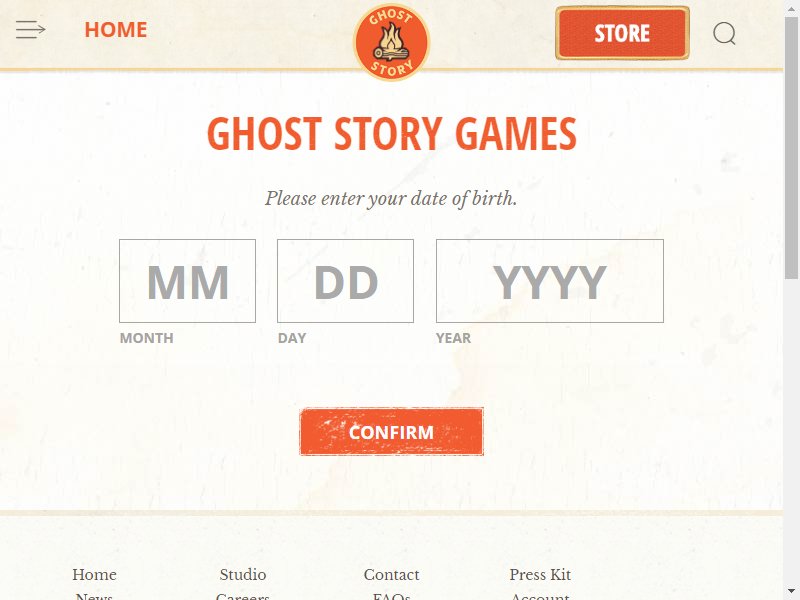Open the News footer link
Image resolution: width=800 pixels, height=600 pixels.
(94, 596)
